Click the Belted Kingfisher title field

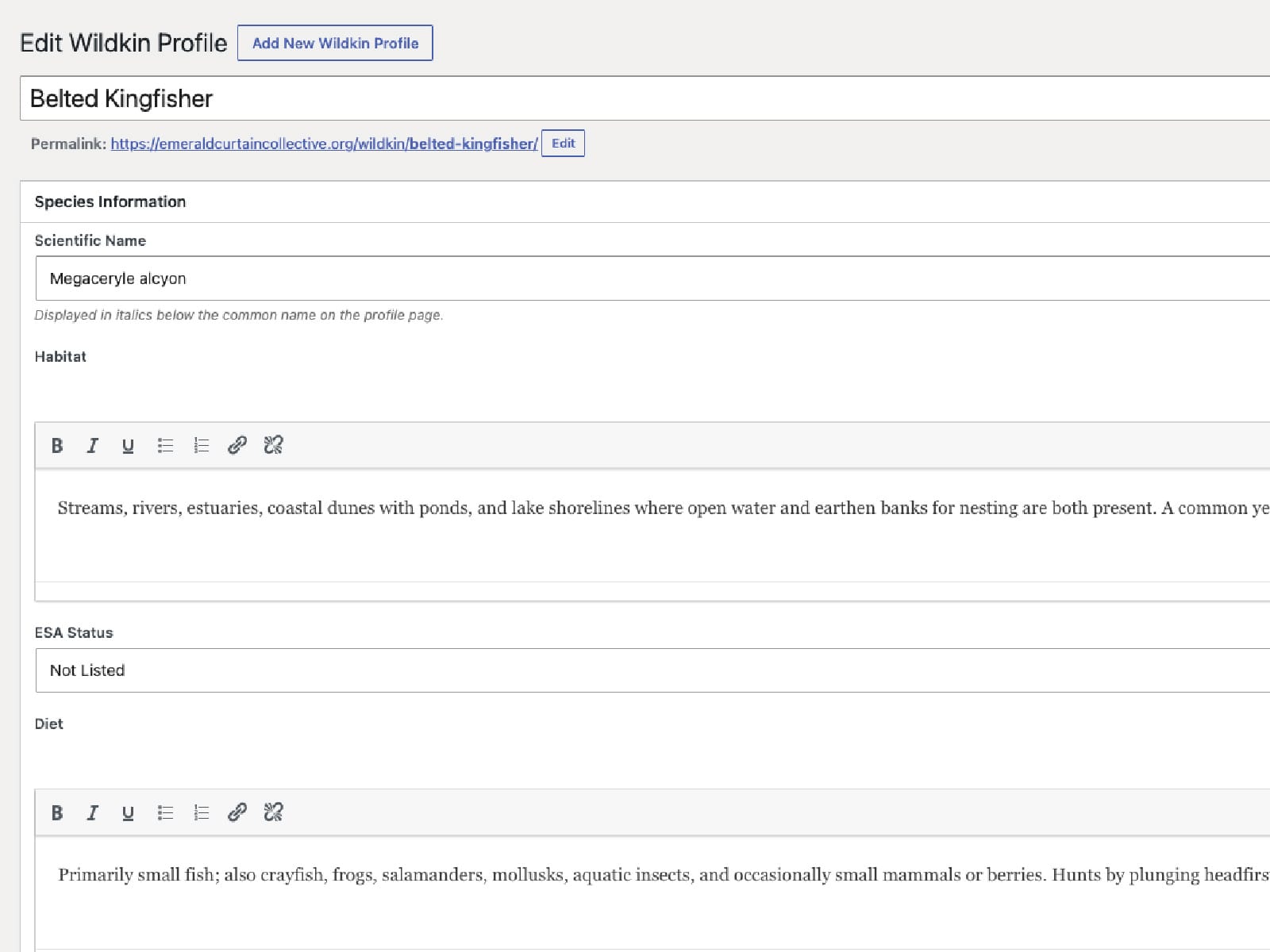point(645,98)
